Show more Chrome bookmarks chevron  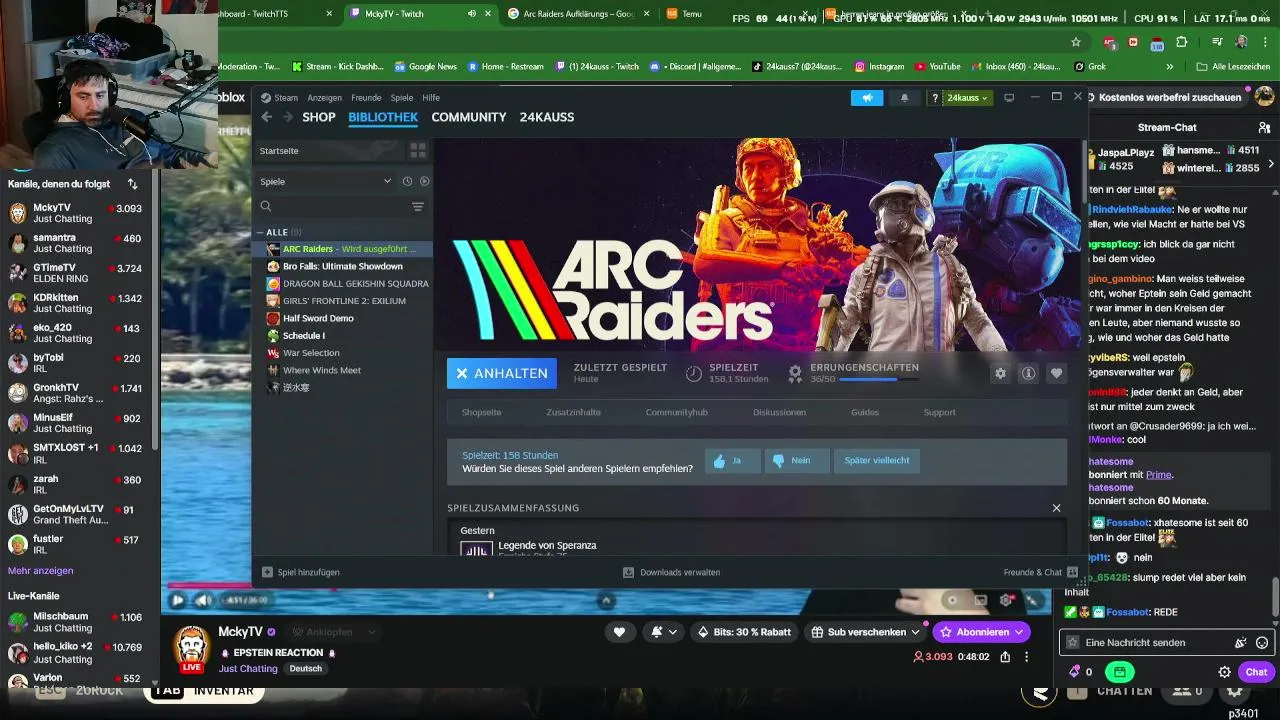(1170, 67)
